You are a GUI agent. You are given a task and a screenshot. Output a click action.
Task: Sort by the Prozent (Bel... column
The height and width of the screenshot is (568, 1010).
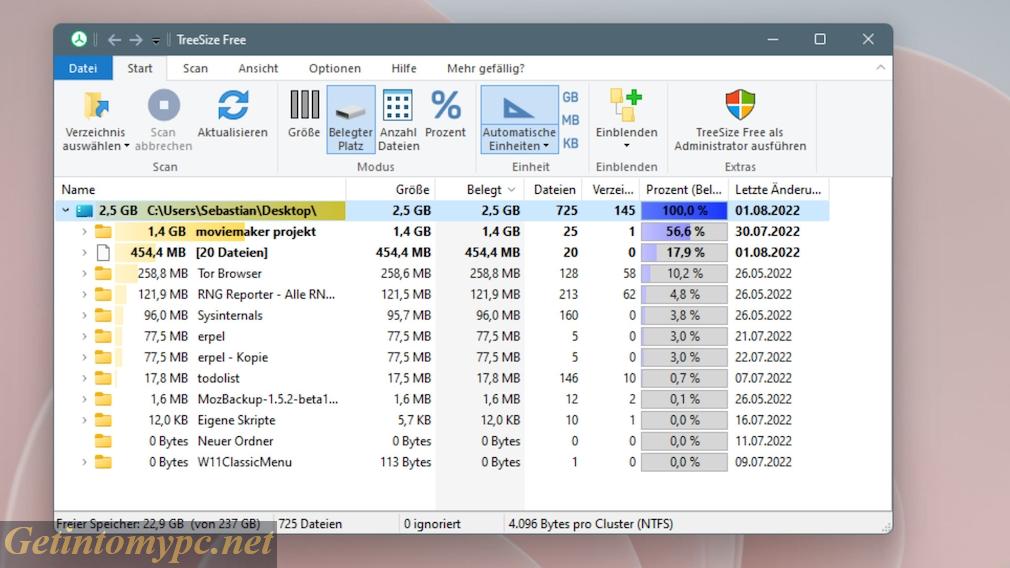(683, 189)
